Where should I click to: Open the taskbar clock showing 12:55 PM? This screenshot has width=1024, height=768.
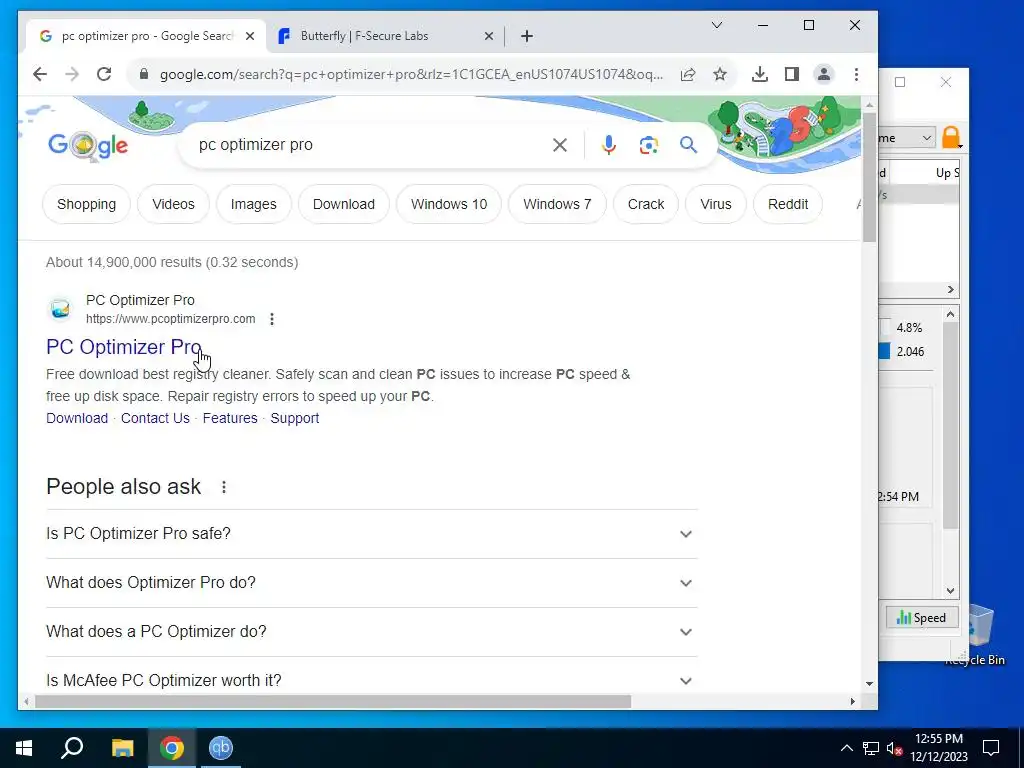pyautogui.click(x=938, y=748)
